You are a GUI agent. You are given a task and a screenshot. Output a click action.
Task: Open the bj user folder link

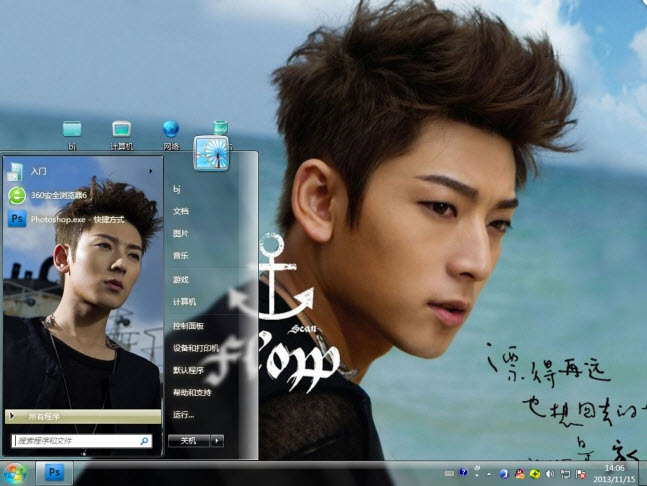pyautogui.click(x=177, y=189)
